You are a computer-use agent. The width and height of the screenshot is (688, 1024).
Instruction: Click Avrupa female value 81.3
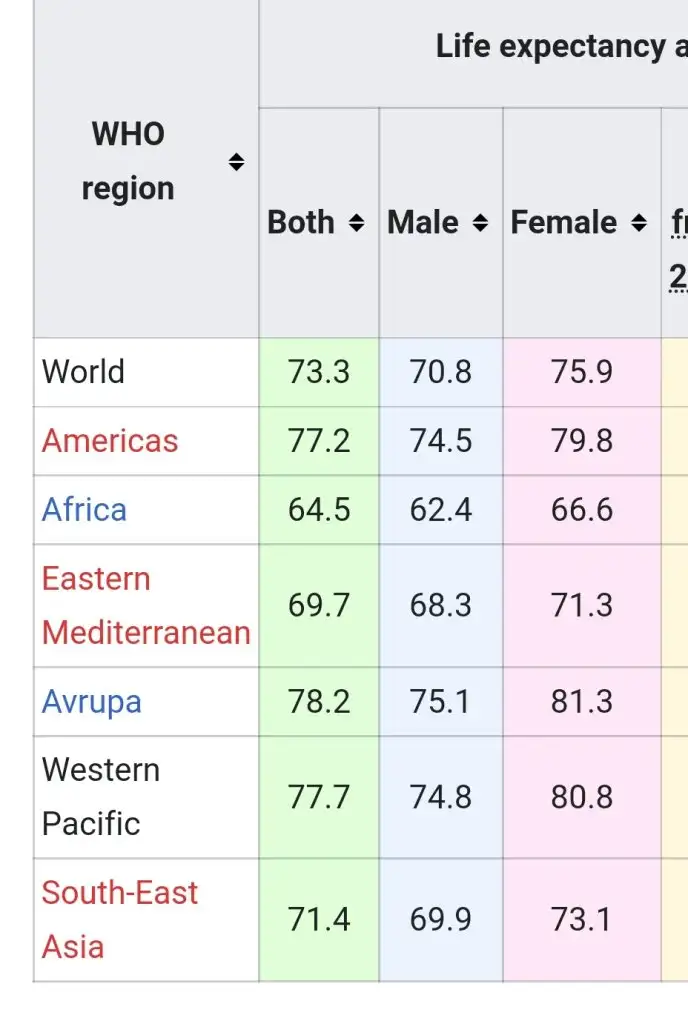[581, 702]
